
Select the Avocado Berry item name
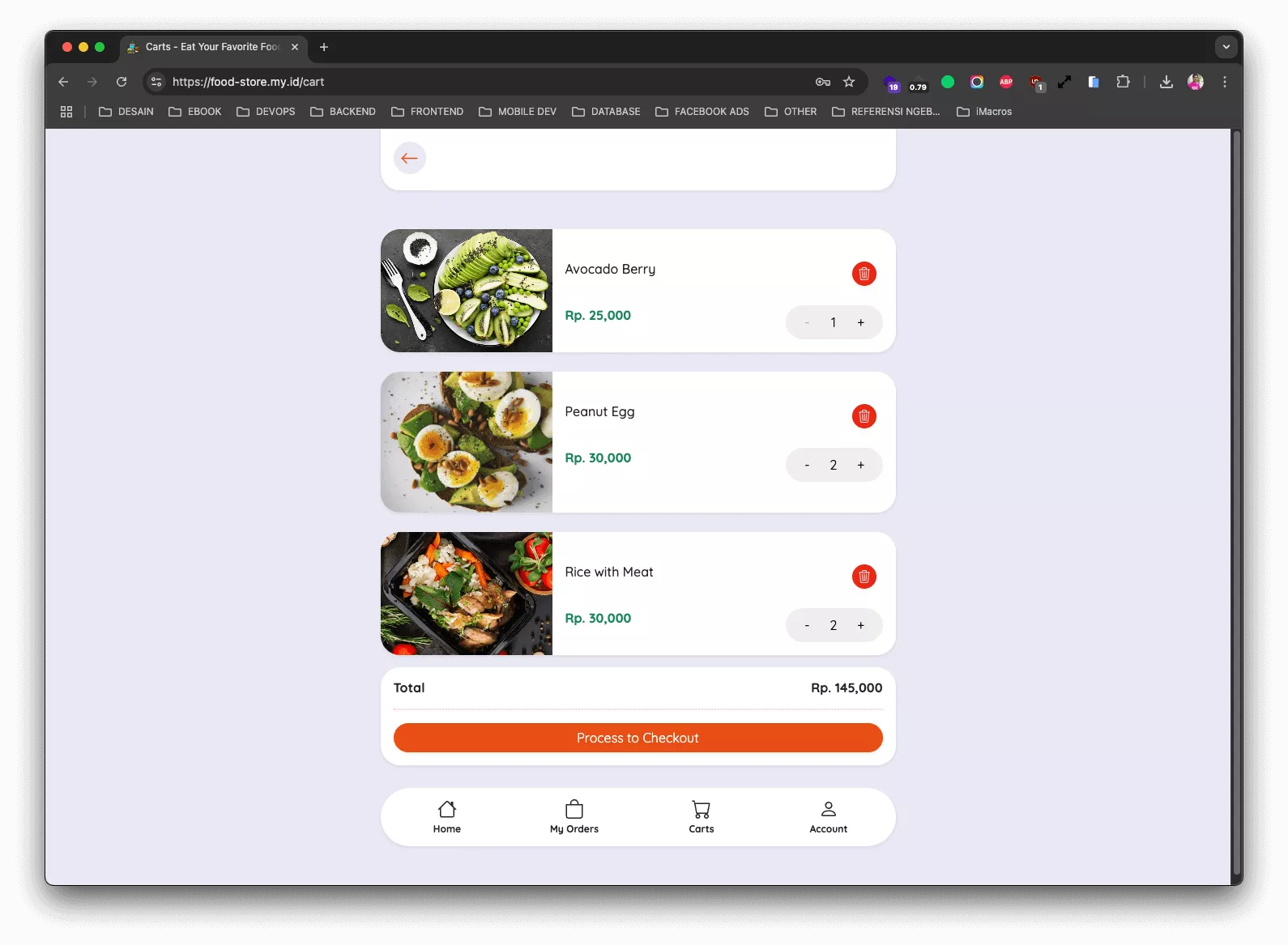pos(610,270)
